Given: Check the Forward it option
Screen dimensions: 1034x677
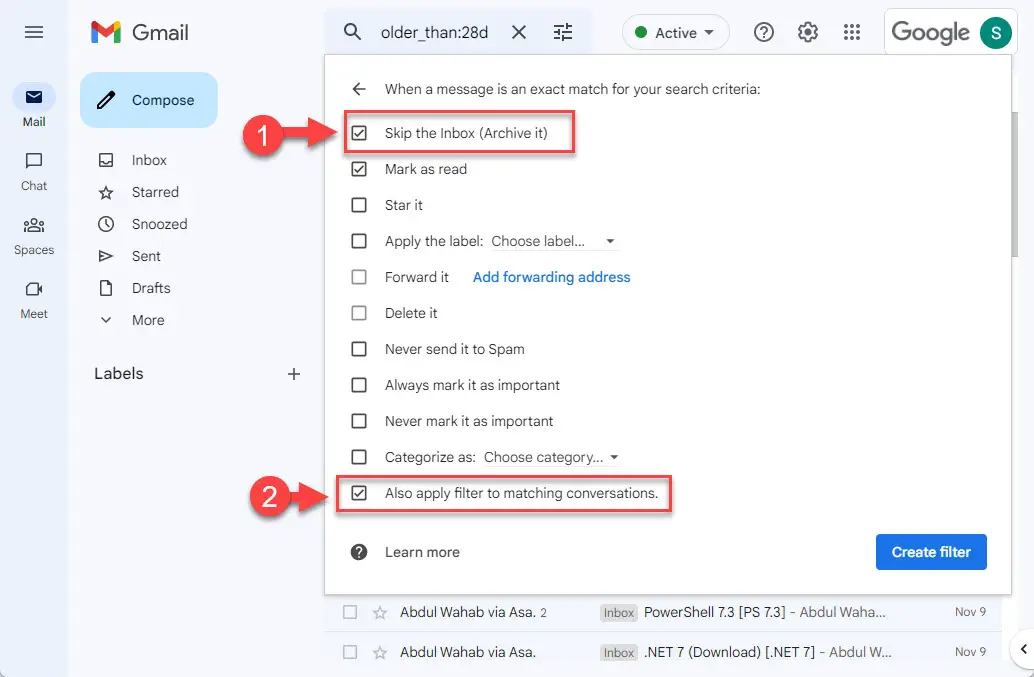Looking at the screenshot, I should [x=359, y=277].
